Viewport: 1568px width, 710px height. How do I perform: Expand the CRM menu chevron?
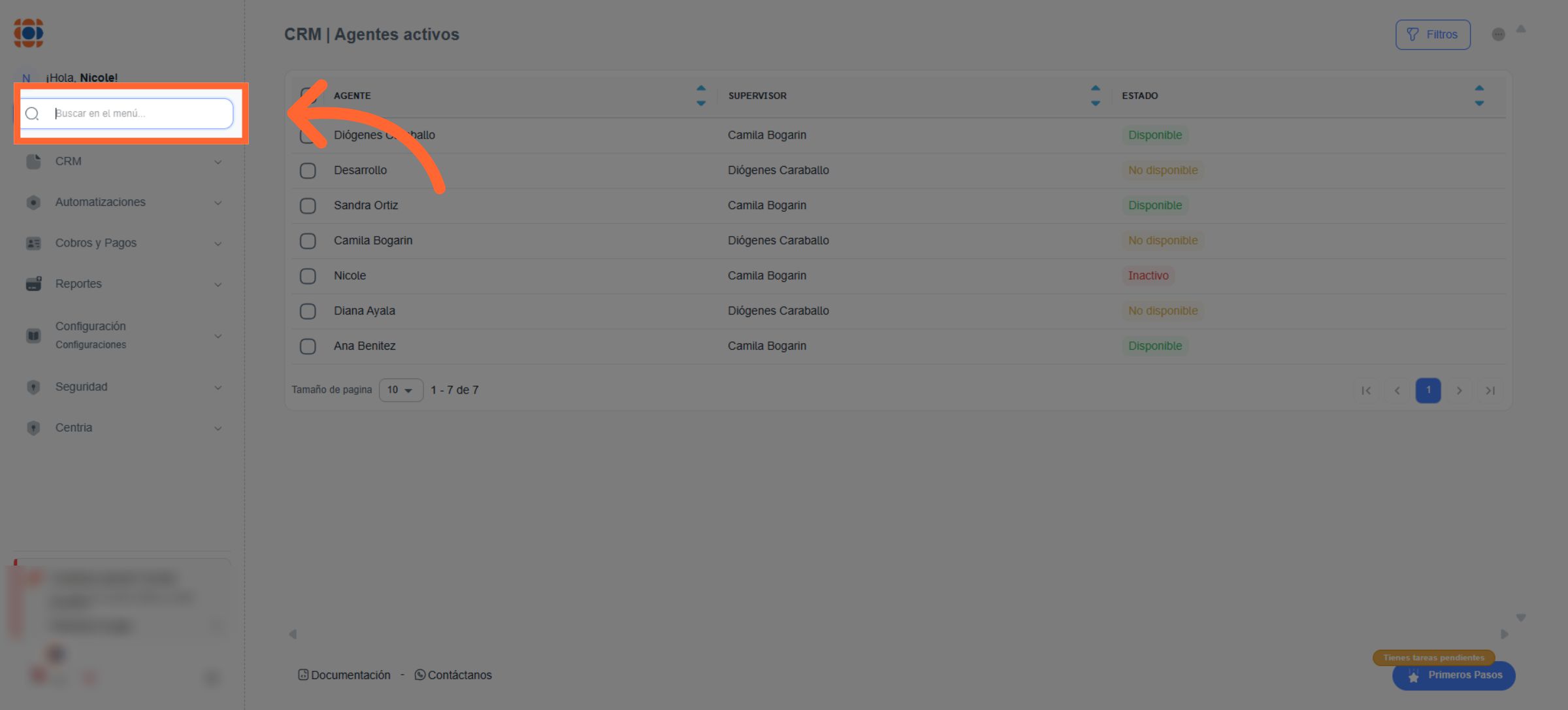[x=218, y=162]
